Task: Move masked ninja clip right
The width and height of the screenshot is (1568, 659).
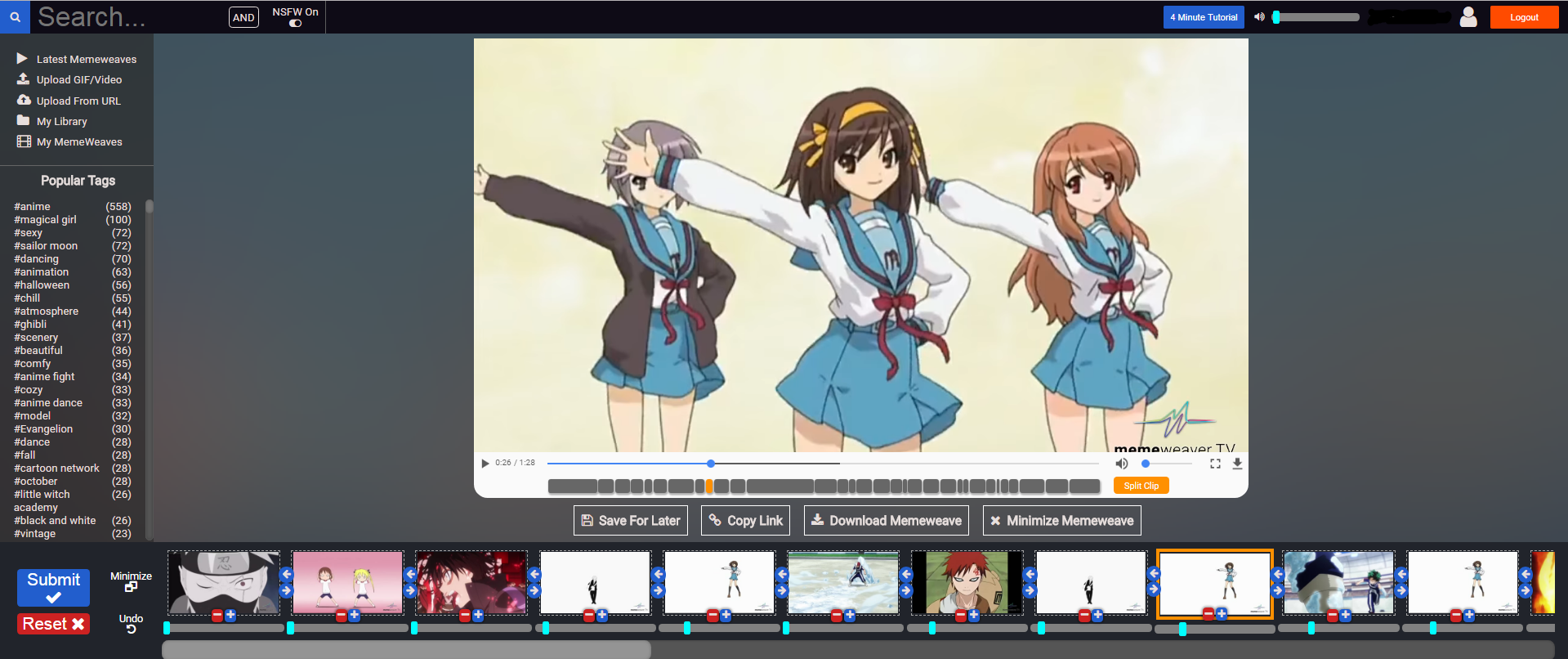Action: (287, 590)
